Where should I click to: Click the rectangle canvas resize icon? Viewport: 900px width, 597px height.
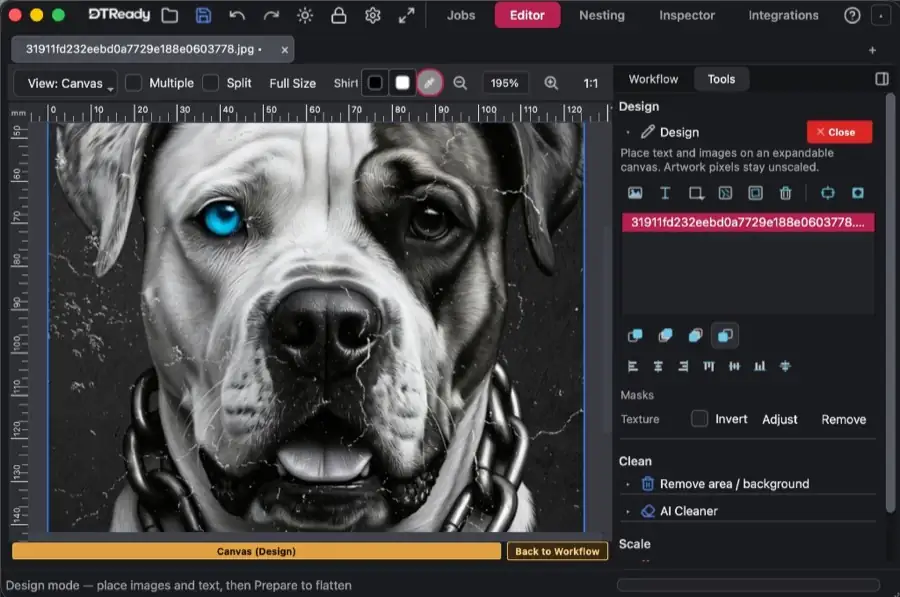click(x=696, y=193)
